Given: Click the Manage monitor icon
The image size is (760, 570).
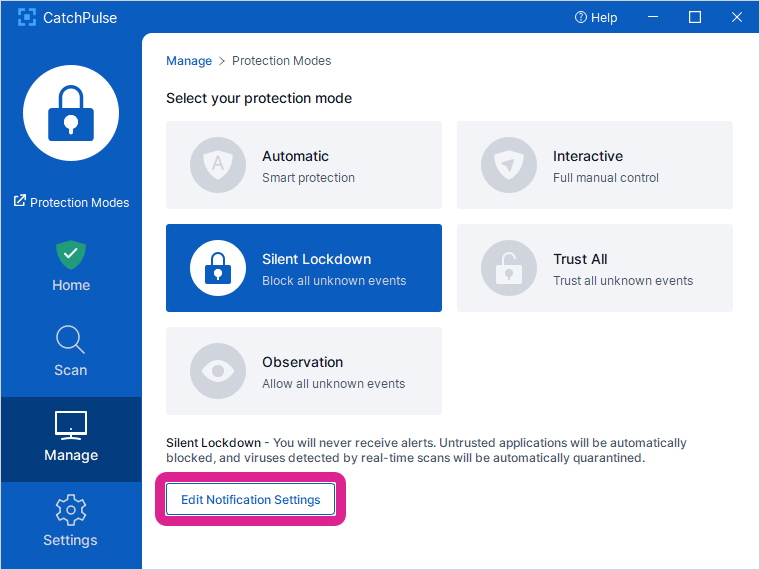Looking at the screenshot, I should (x=71, y=425).
